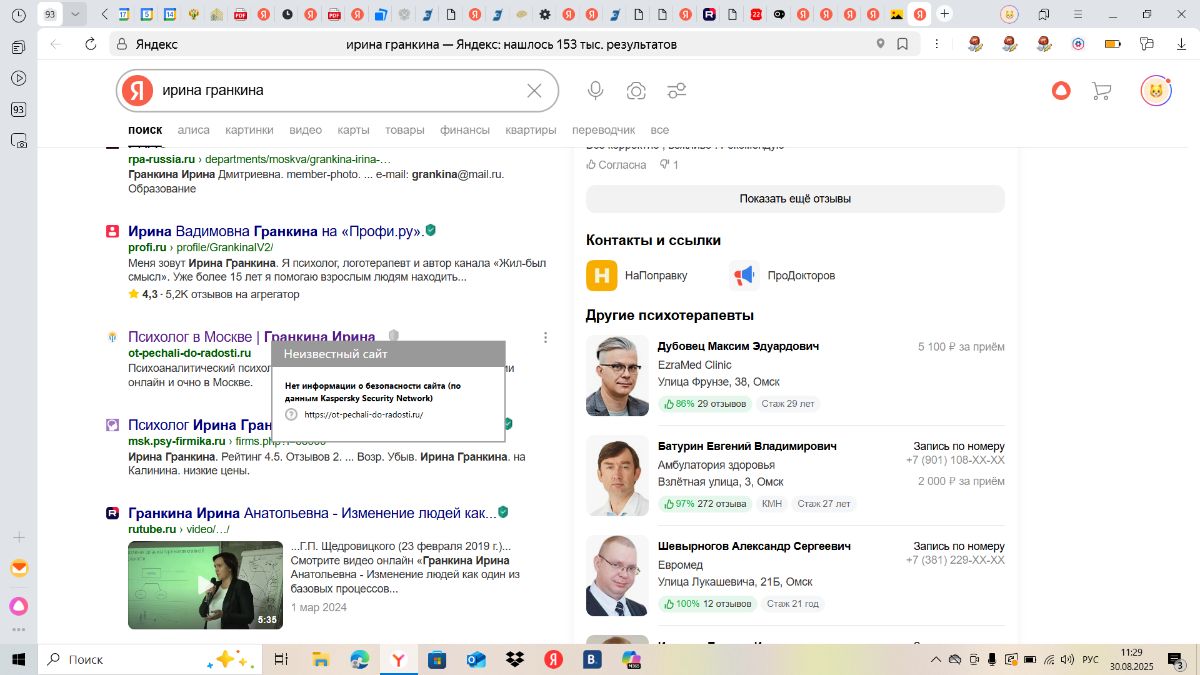This screenshot has width=1200, height=675.
Task: Open Психолог в Москве Гранкина Ирина result
Action: (252, 337)
